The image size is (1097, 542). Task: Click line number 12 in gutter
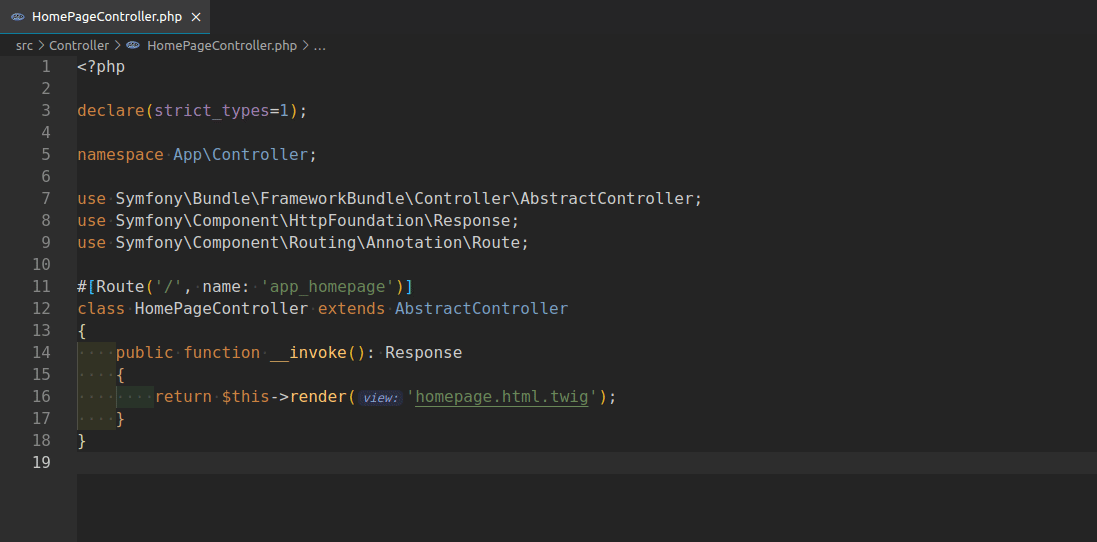click(x=41, y=308)
